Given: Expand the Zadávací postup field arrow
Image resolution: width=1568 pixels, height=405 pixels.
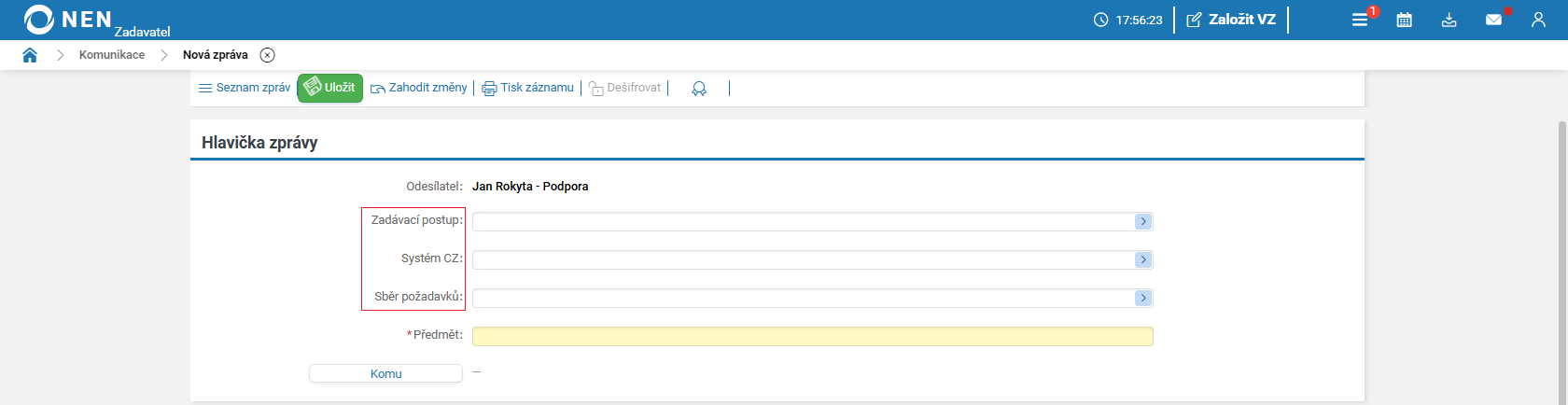Looking at the screenshot, I should tap(1143, 222).
